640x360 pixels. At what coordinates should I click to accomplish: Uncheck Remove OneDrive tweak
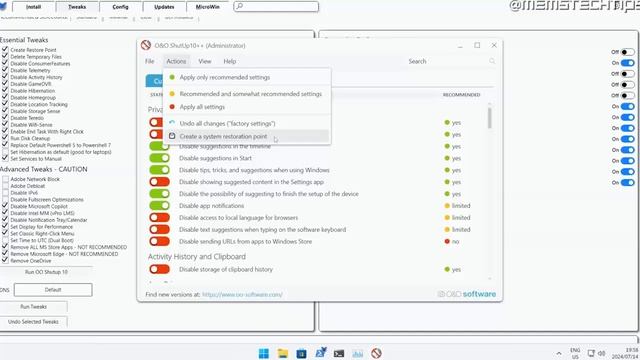[x=5, y=260]
